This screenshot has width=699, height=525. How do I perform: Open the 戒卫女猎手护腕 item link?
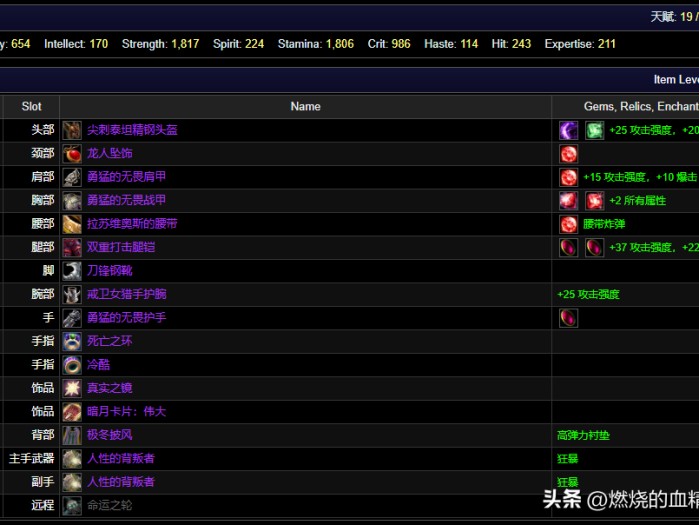[x=126, y=294]
